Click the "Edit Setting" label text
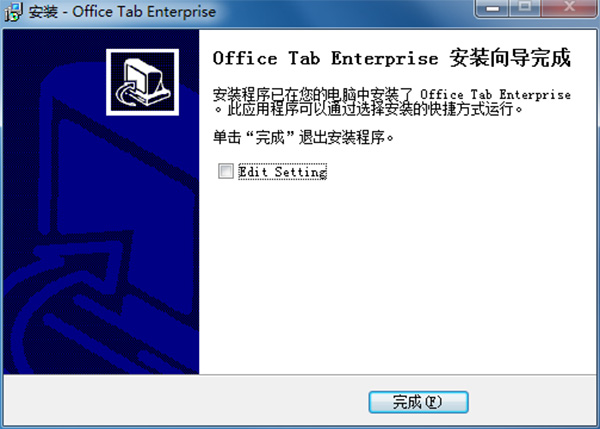The image size is (600, 429). click(x=282, y=171)
